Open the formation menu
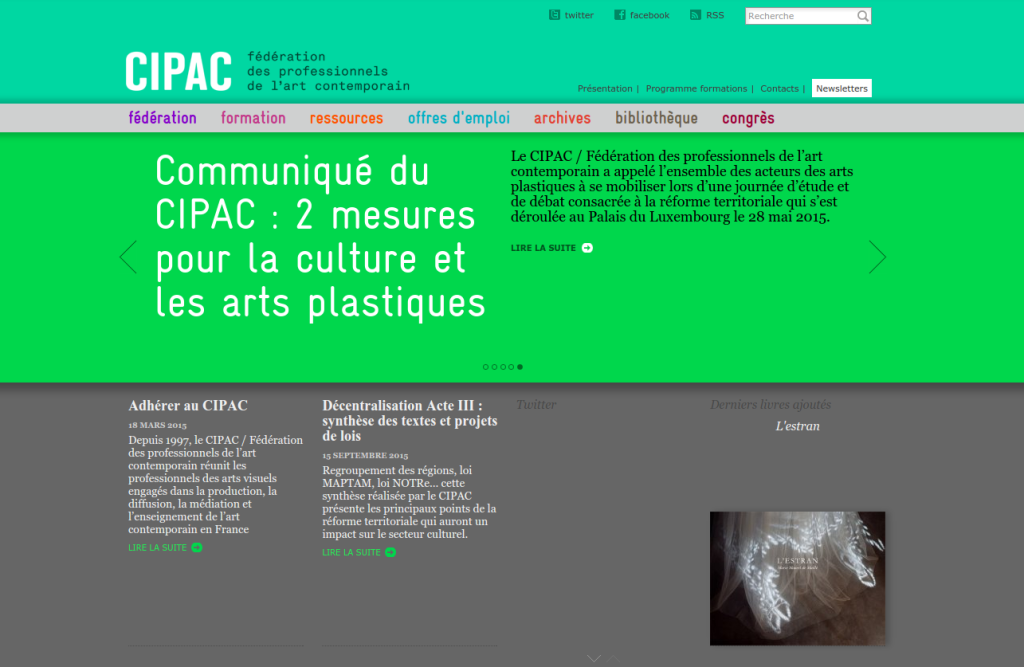 253,118
